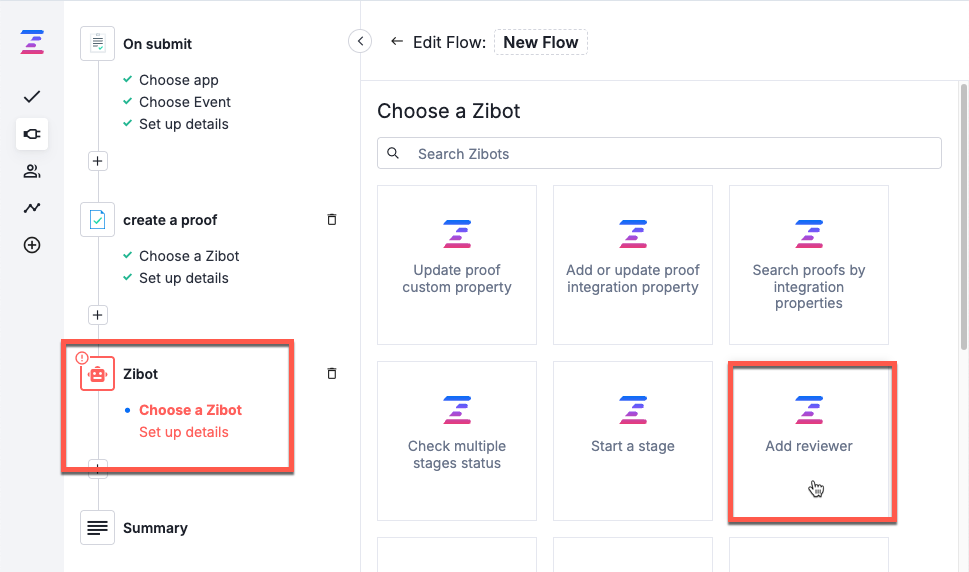Click the Ziflow logo in sidebar

click(x=32, y=43)
